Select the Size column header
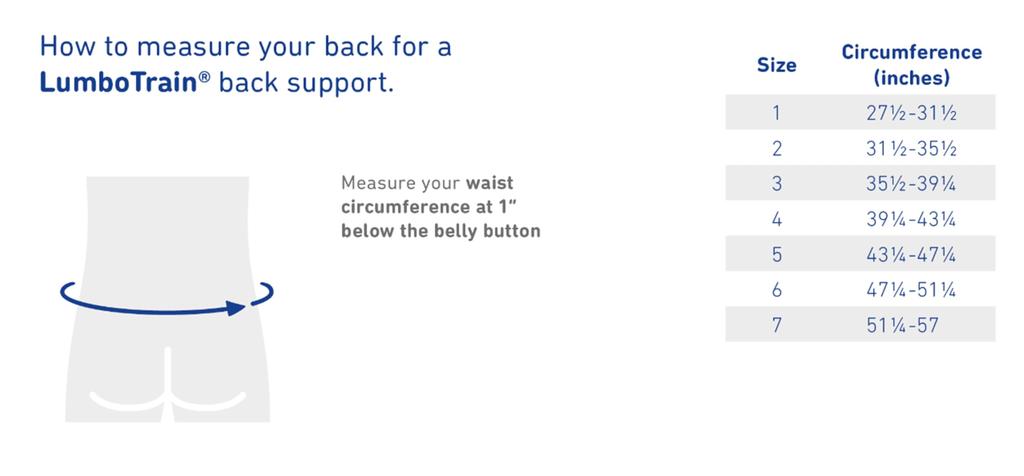 [776, 65]
